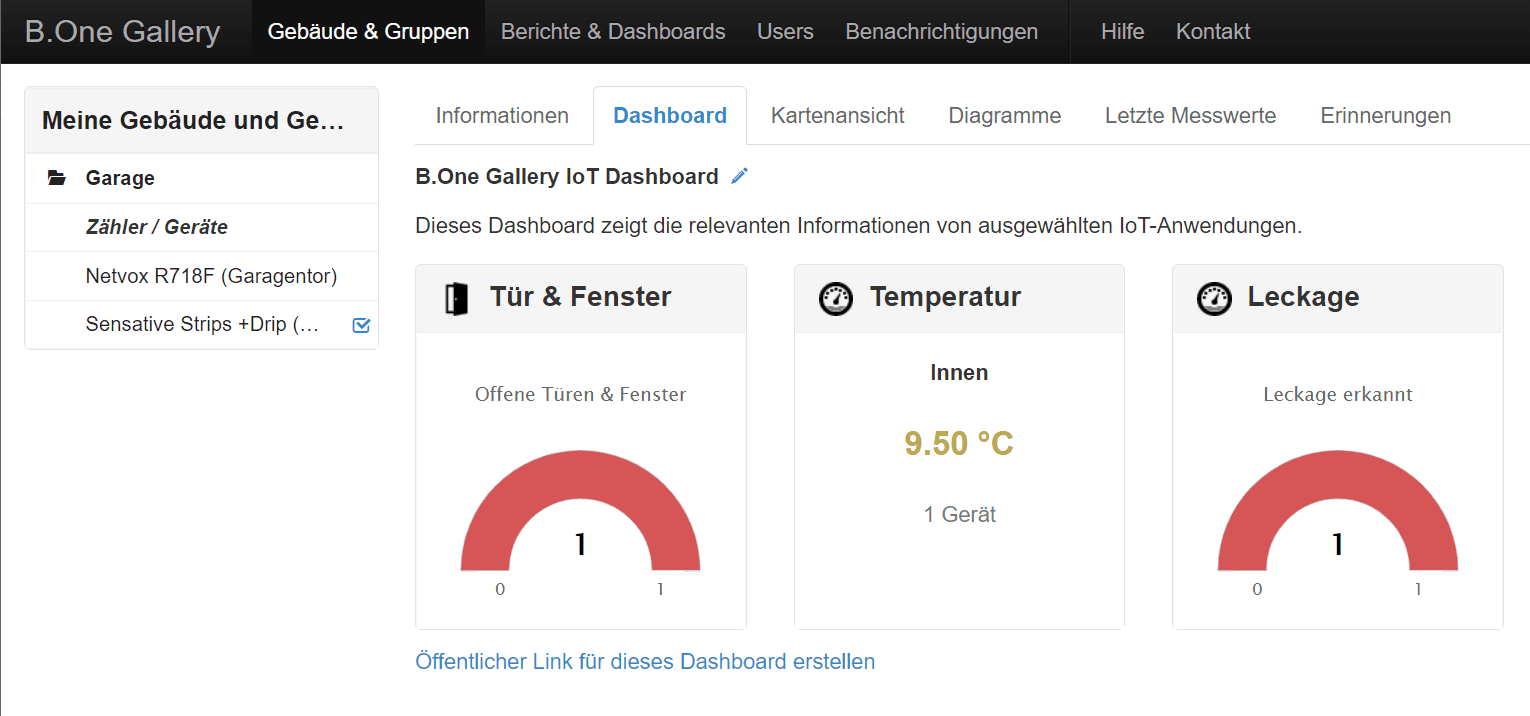Select Netvox R718F (Garagentor) device
Viewport: 1530px width, 716px height.
pyautogui.click(x=202, y=276)
